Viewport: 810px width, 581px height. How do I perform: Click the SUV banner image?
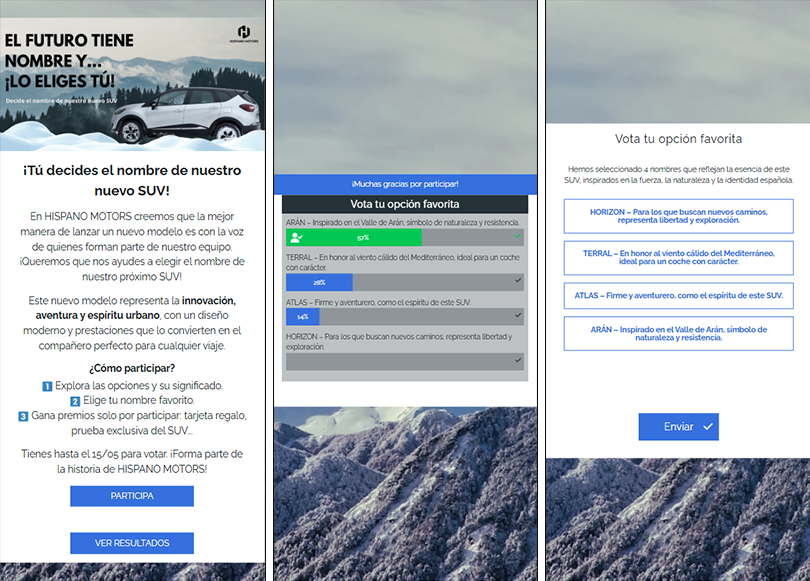click(132, 85)
